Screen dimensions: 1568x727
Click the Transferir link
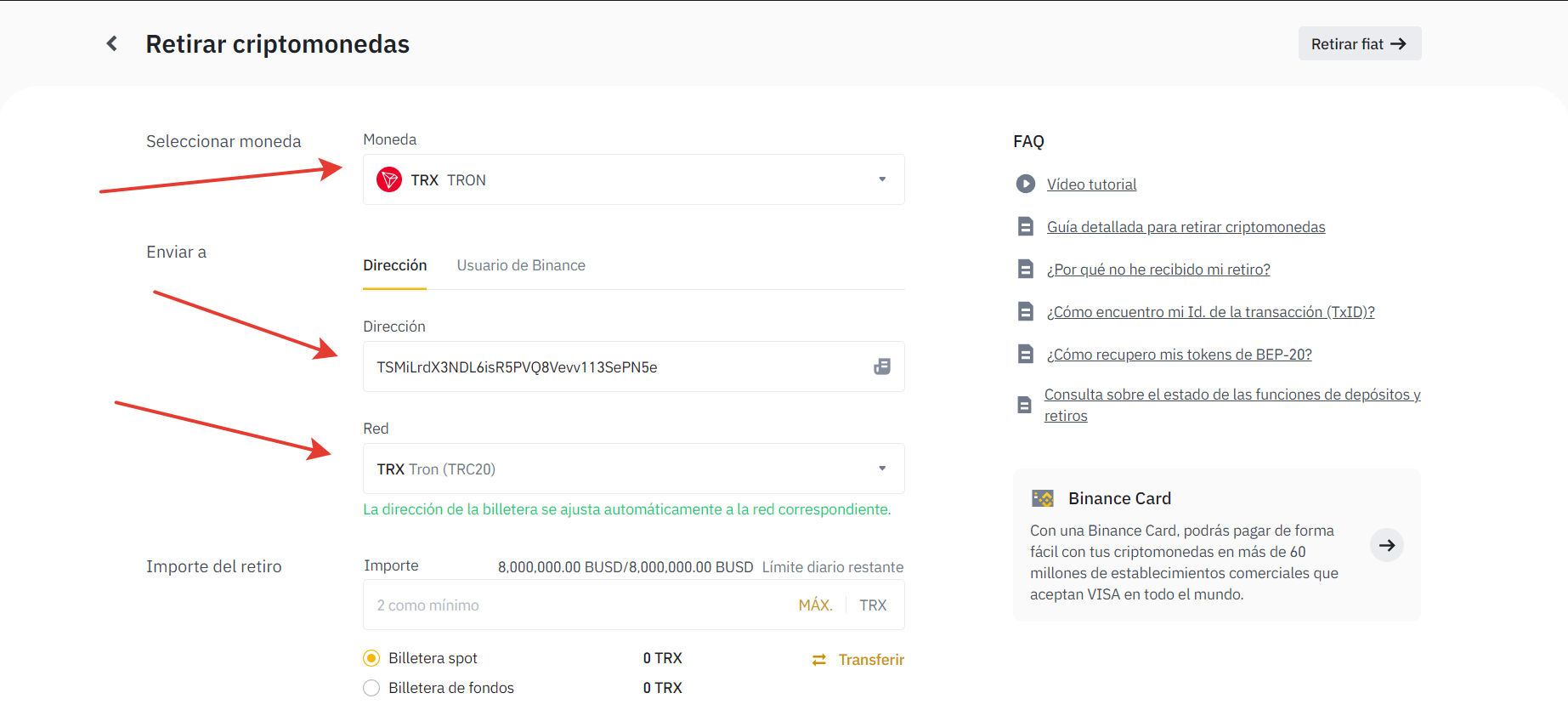click(871, 660)
